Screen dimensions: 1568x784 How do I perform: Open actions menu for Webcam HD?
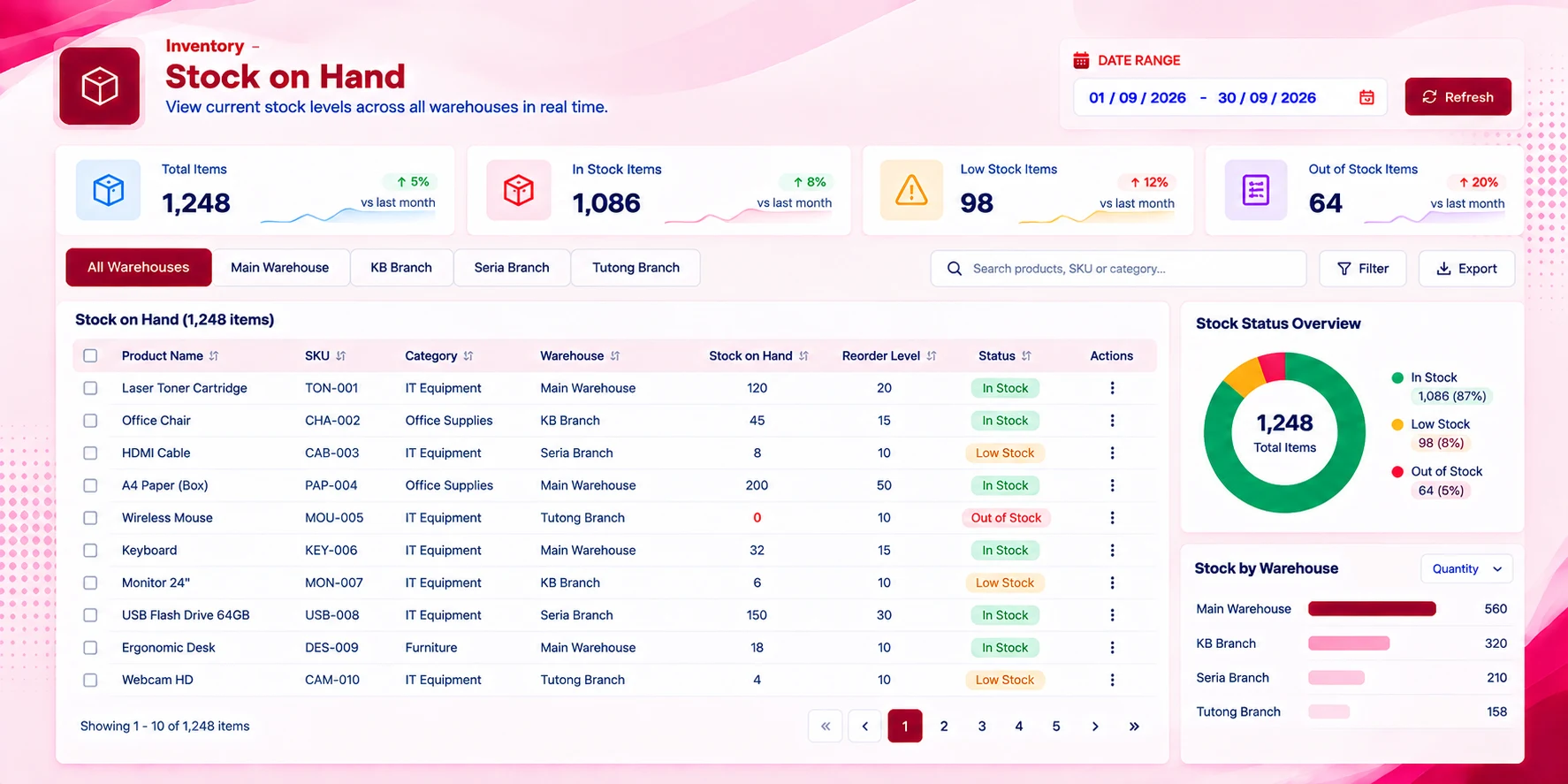(1112, 680)
